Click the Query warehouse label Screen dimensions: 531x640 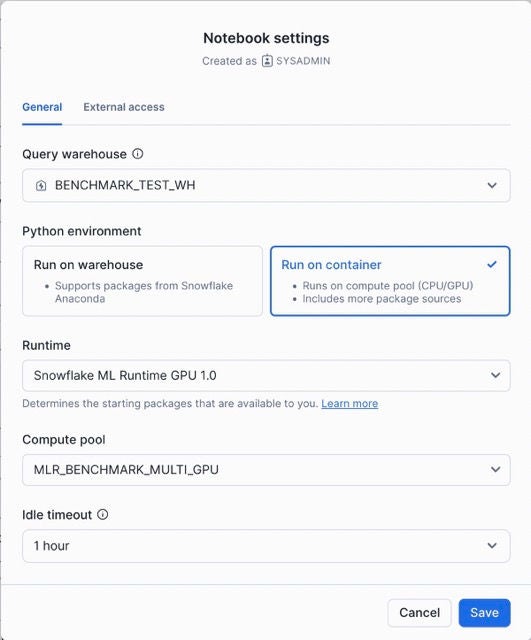74,154
